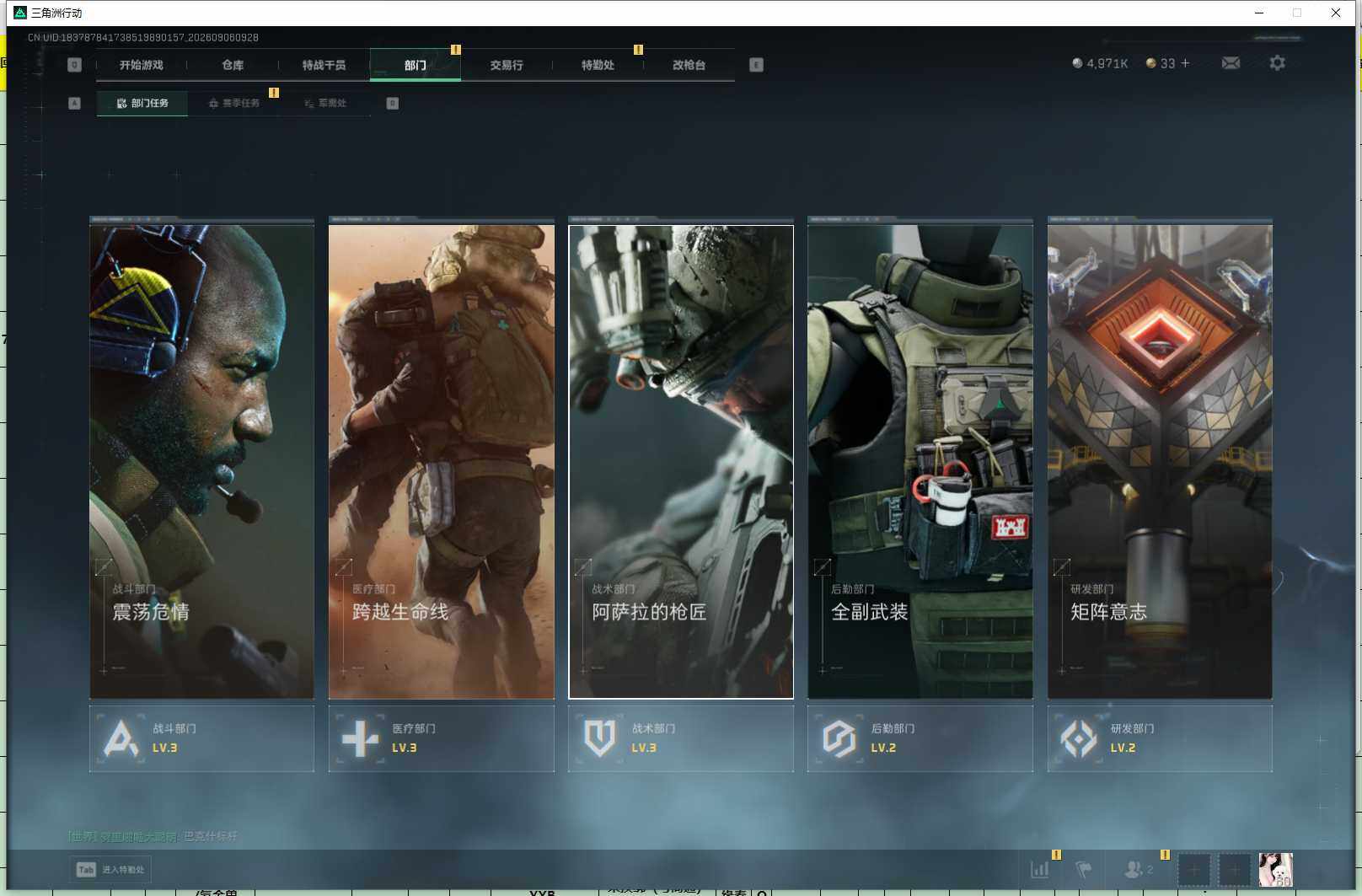Open the 跨越生命线 mission card
The width and height of the screenshot is (1362, 896).
442,461
